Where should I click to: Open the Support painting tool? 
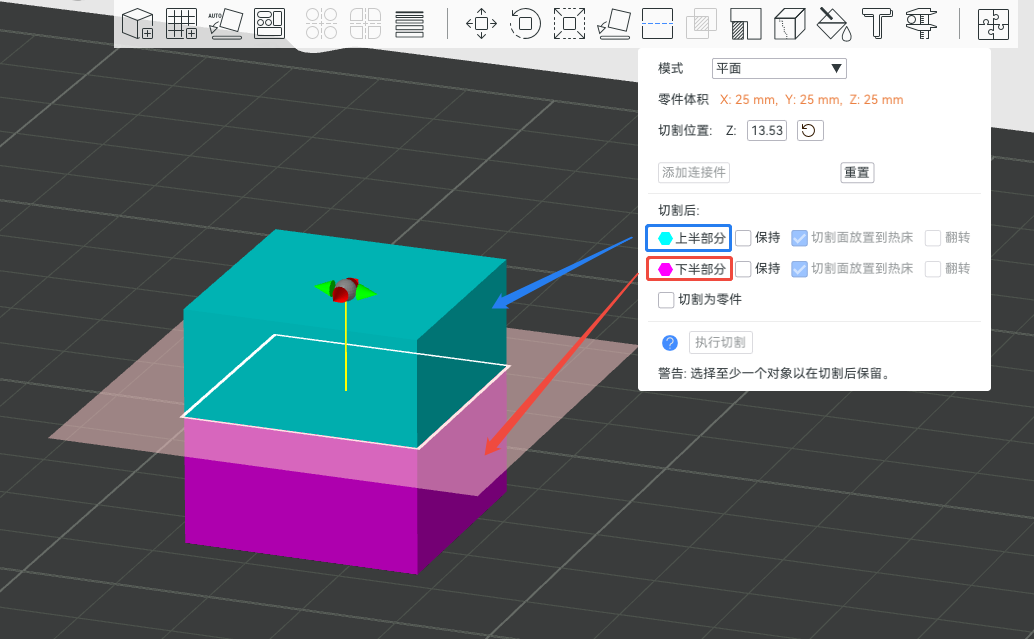click(x=746, y=24)
